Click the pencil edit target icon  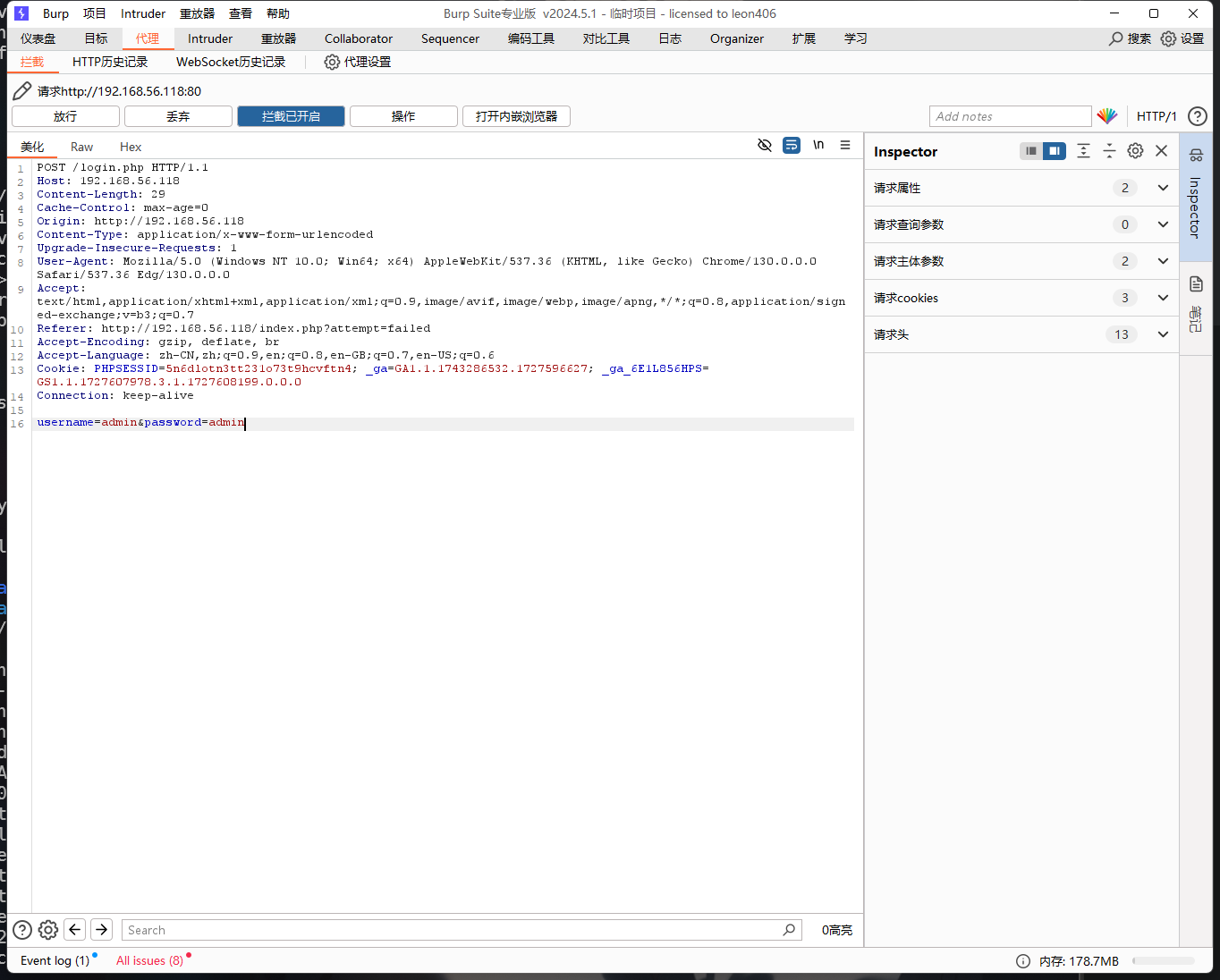click(22, 91)
